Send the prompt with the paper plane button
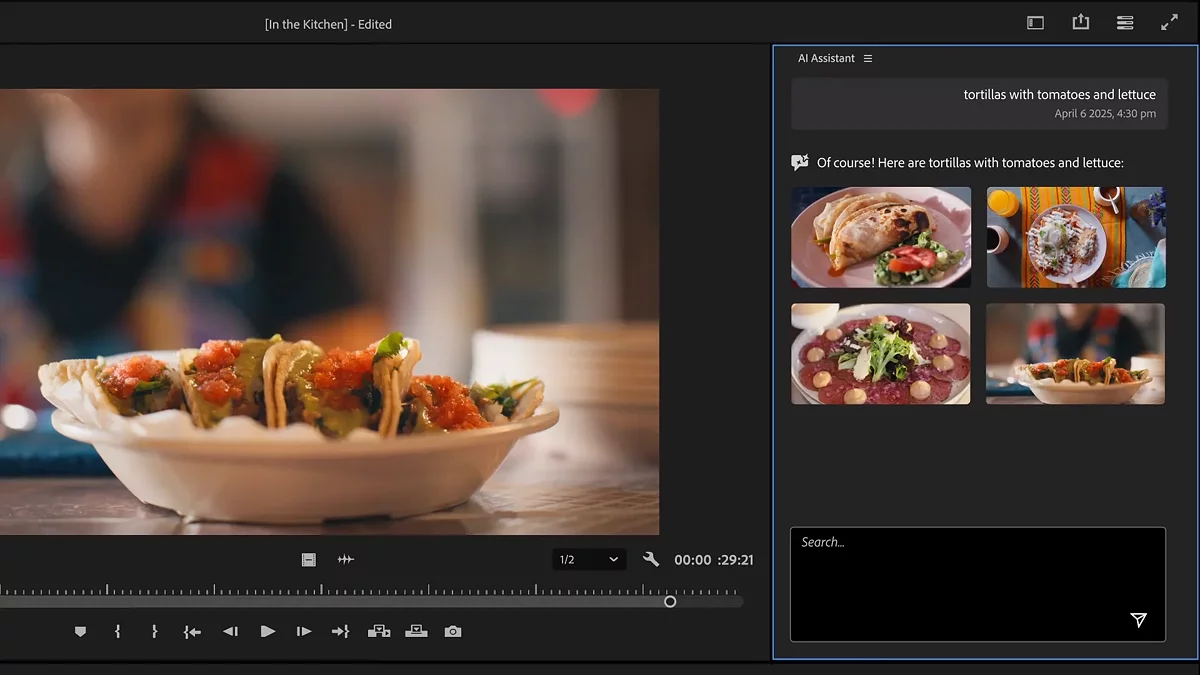The height and width of the screenshot is (675, 1200). click(1138, 620)
